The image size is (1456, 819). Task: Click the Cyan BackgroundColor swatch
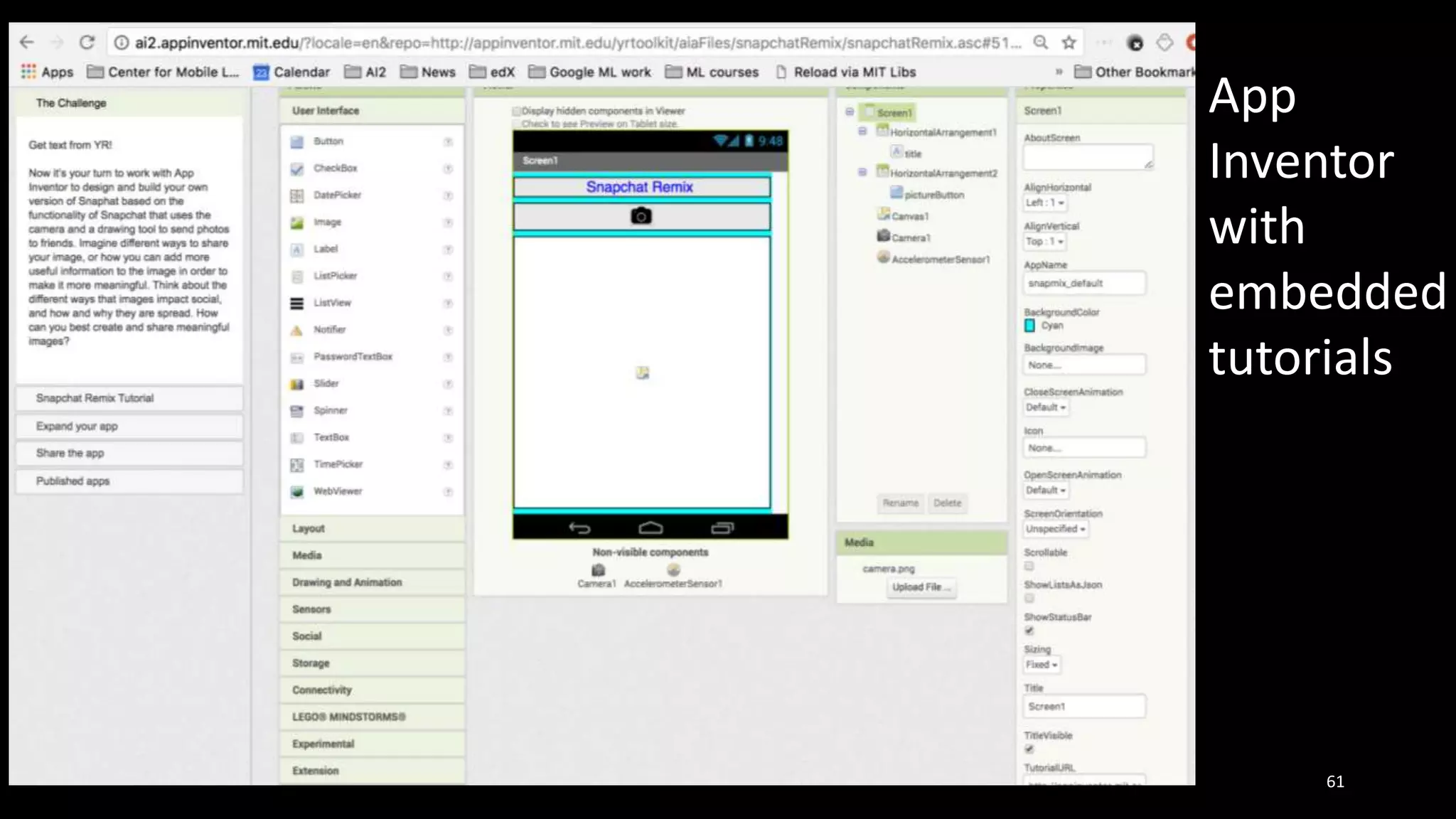coord(1029,326)
